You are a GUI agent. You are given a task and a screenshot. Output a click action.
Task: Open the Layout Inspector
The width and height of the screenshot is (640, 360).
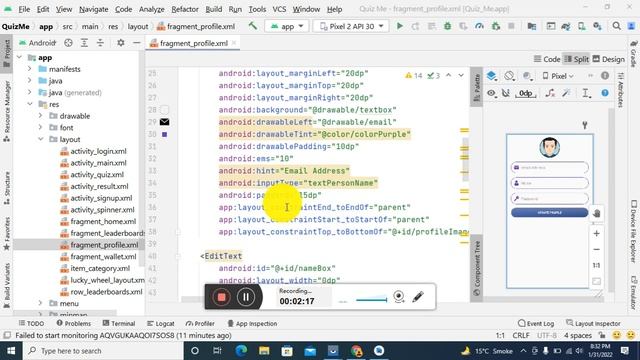click(x=593, y=323)
